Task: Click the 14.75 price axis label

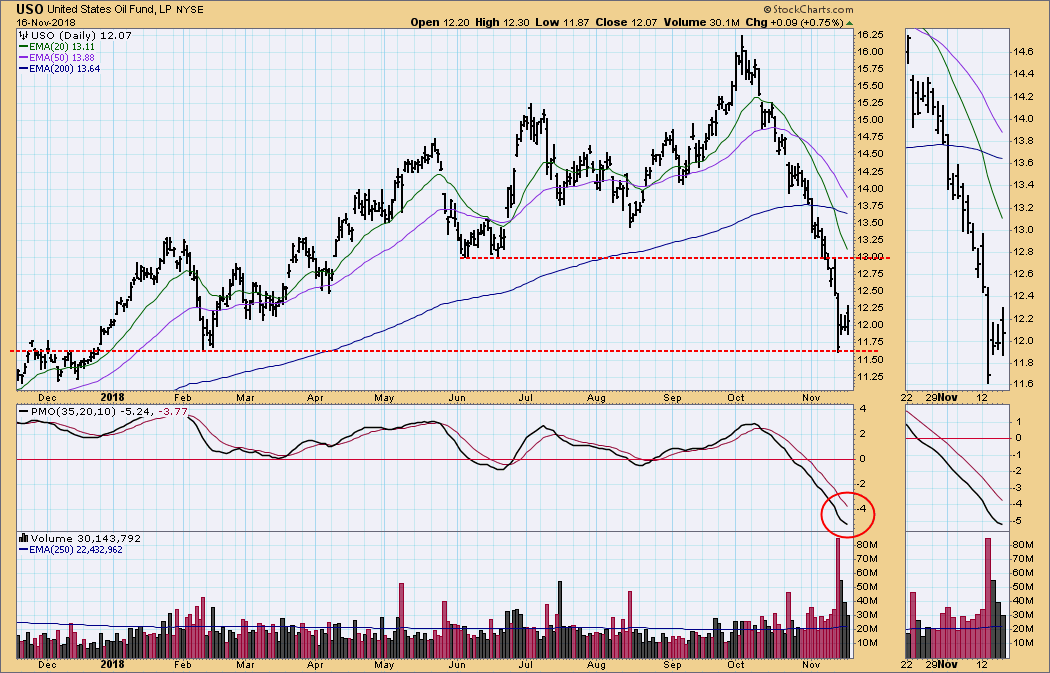Action: tap(870, 137)
